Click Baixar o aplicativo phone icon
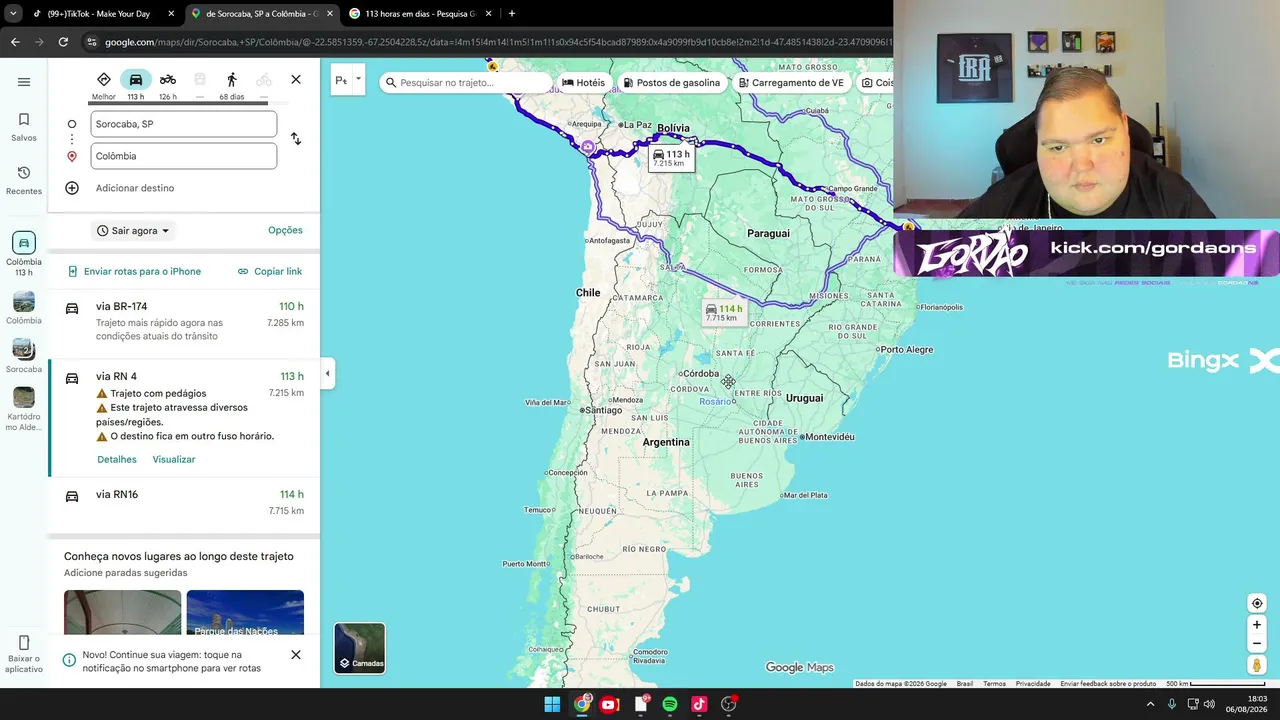This screenshot has height=720, width=1280. pyautogui.click(x=24, y=643)
